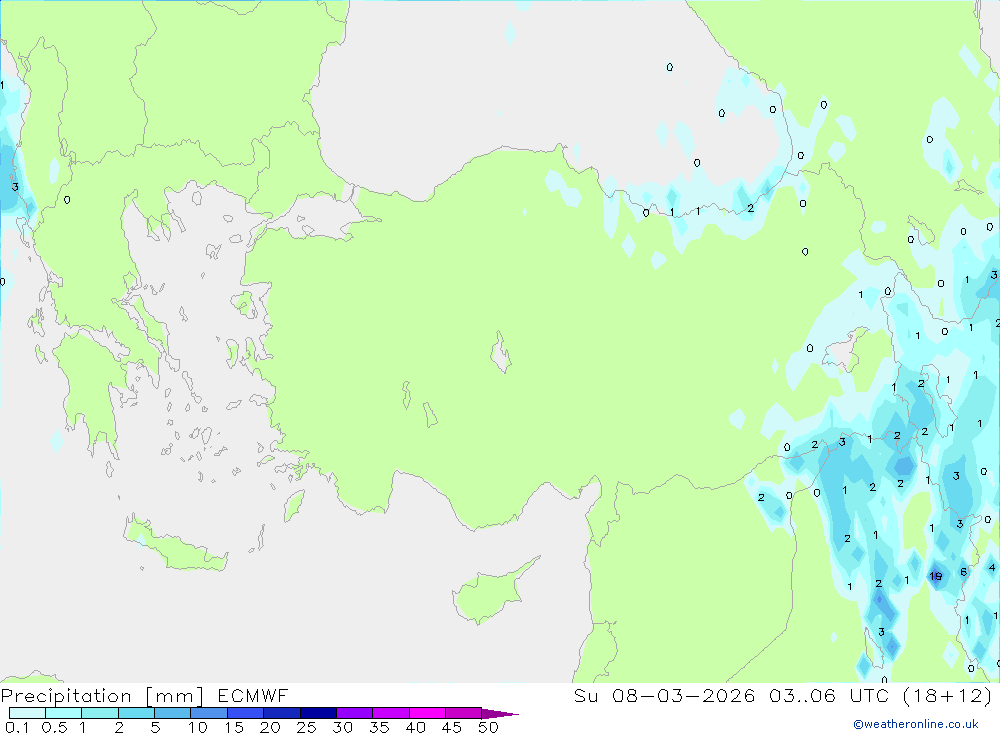Select the 2–5 mm legend color swatch
1000x733 pixels.
tap(136, 713)
